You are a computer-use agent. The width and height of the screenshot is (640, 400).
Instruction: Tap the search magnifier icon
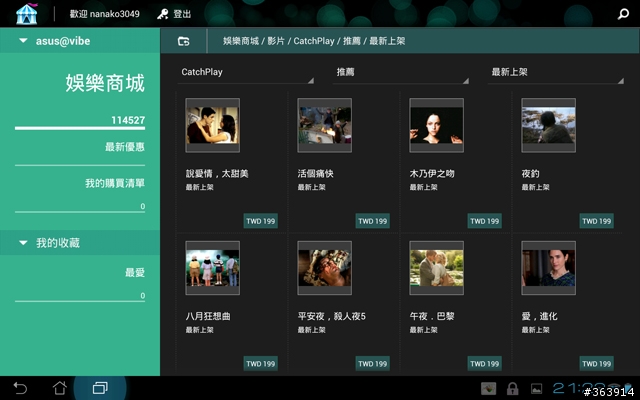pos(623,14)
